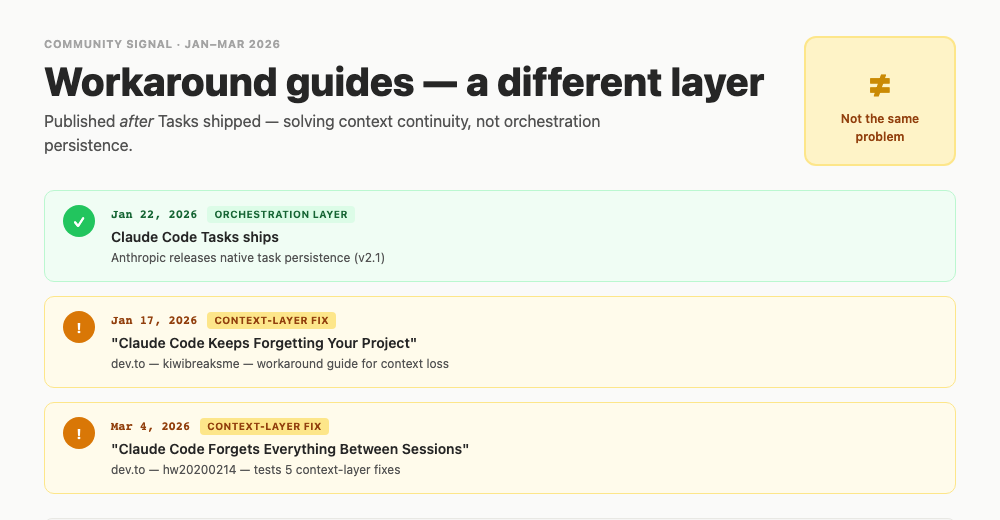The image size is (1000, 520).
Task: Click the orange warning icon beside Mar 4 entry
Action: (x=79, y=433)
